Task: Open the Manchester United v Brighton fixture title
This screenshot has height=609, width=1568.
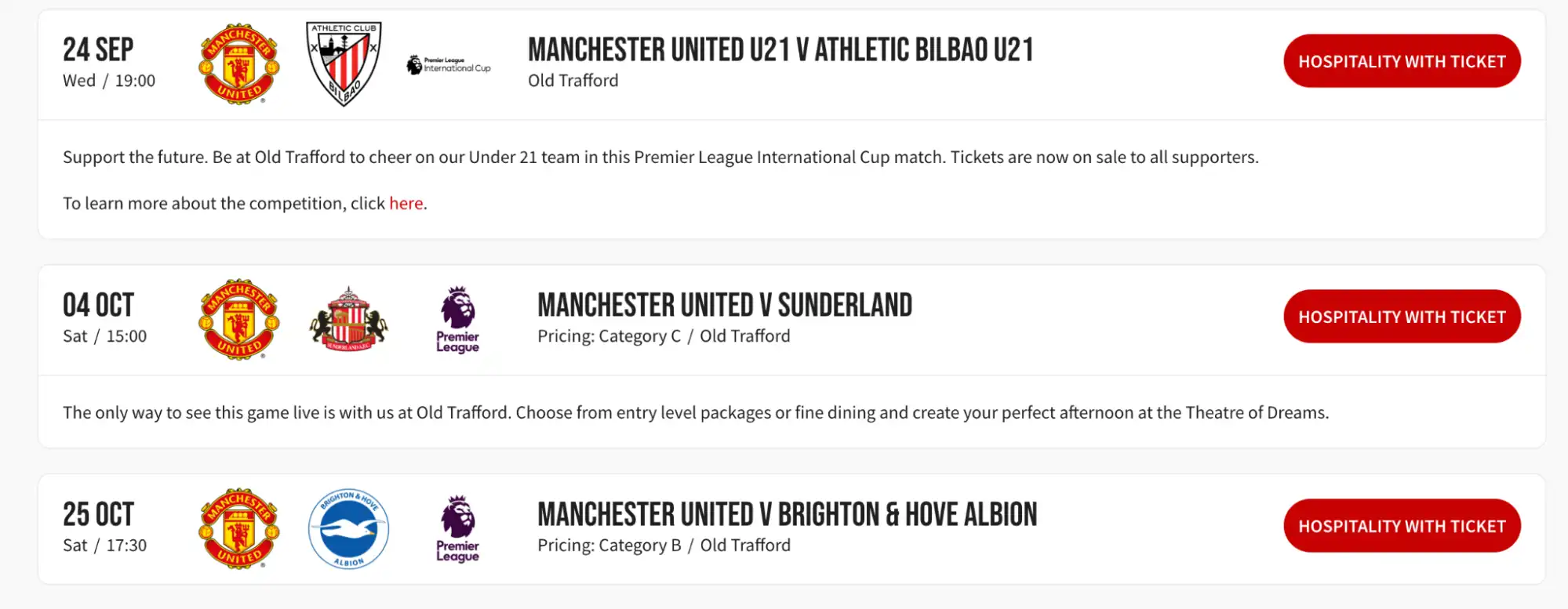Action: click(786, 514)
